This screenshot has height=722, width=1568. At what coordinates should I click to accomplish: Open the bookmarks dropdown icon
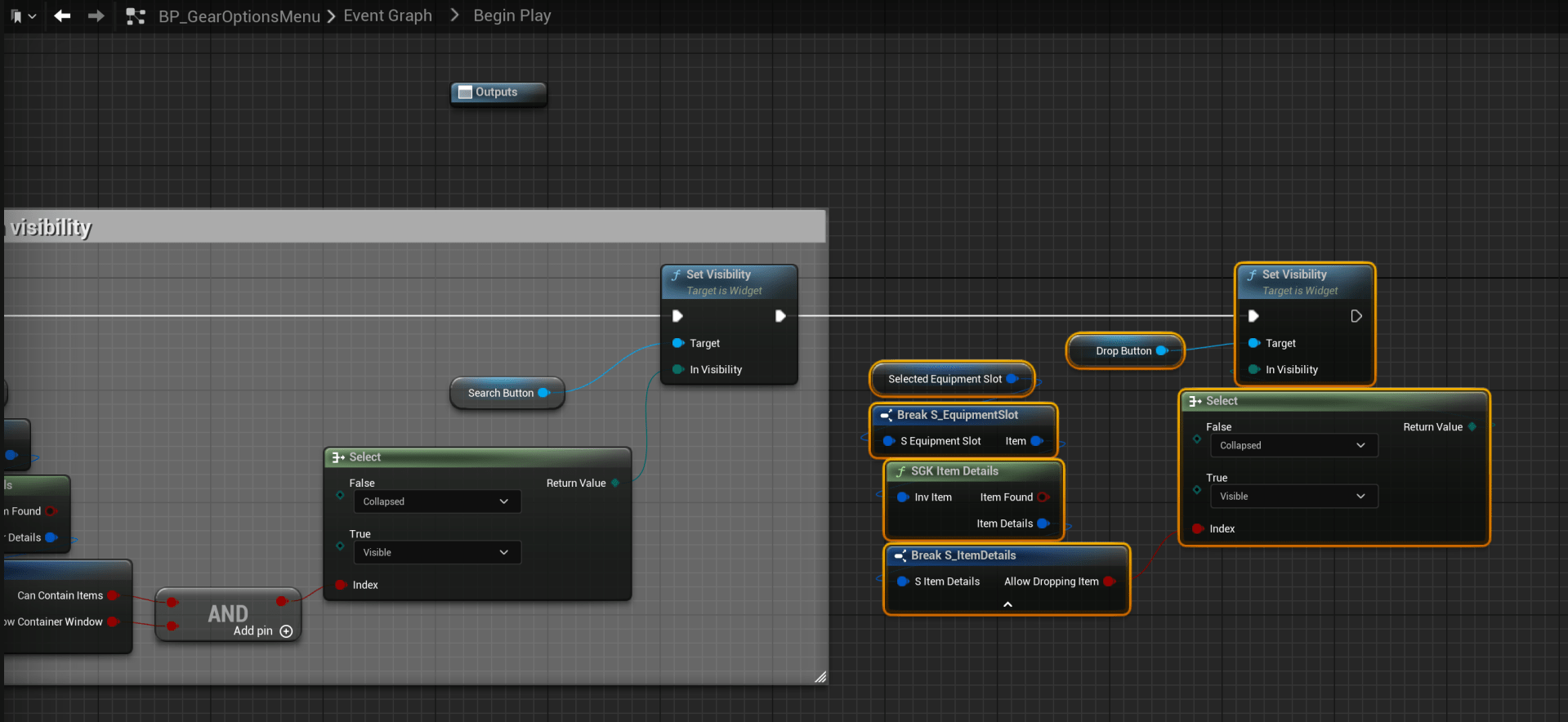click(x=23, y=16)
